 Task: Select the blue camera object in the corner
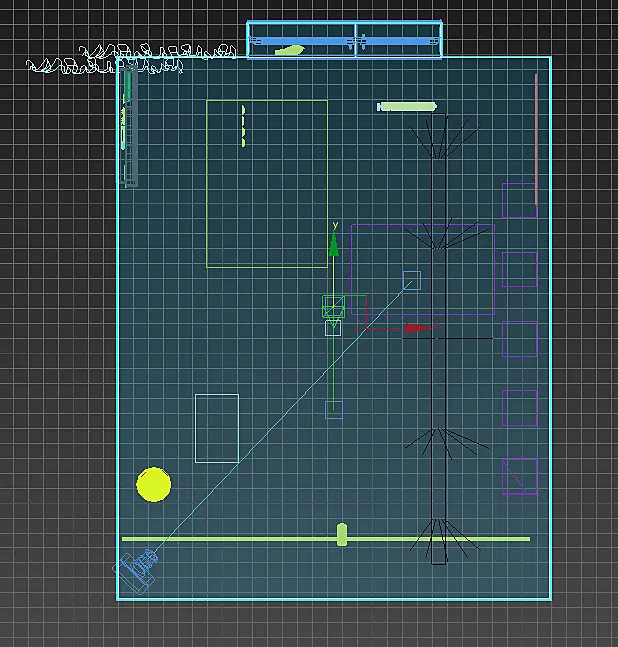tap(136, 571)
